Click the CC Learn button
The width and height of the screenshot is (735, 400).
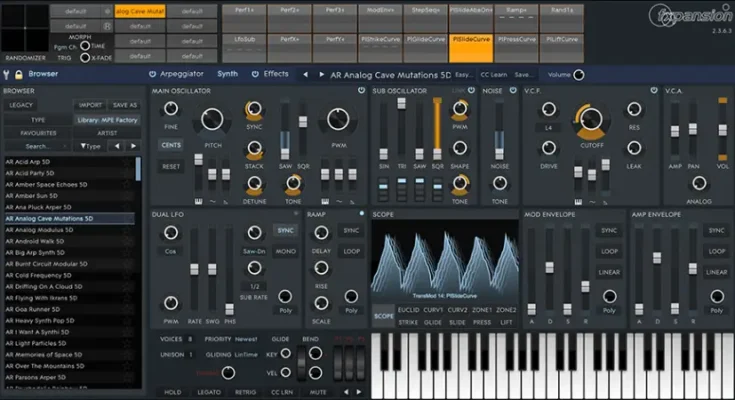(493, 75)
